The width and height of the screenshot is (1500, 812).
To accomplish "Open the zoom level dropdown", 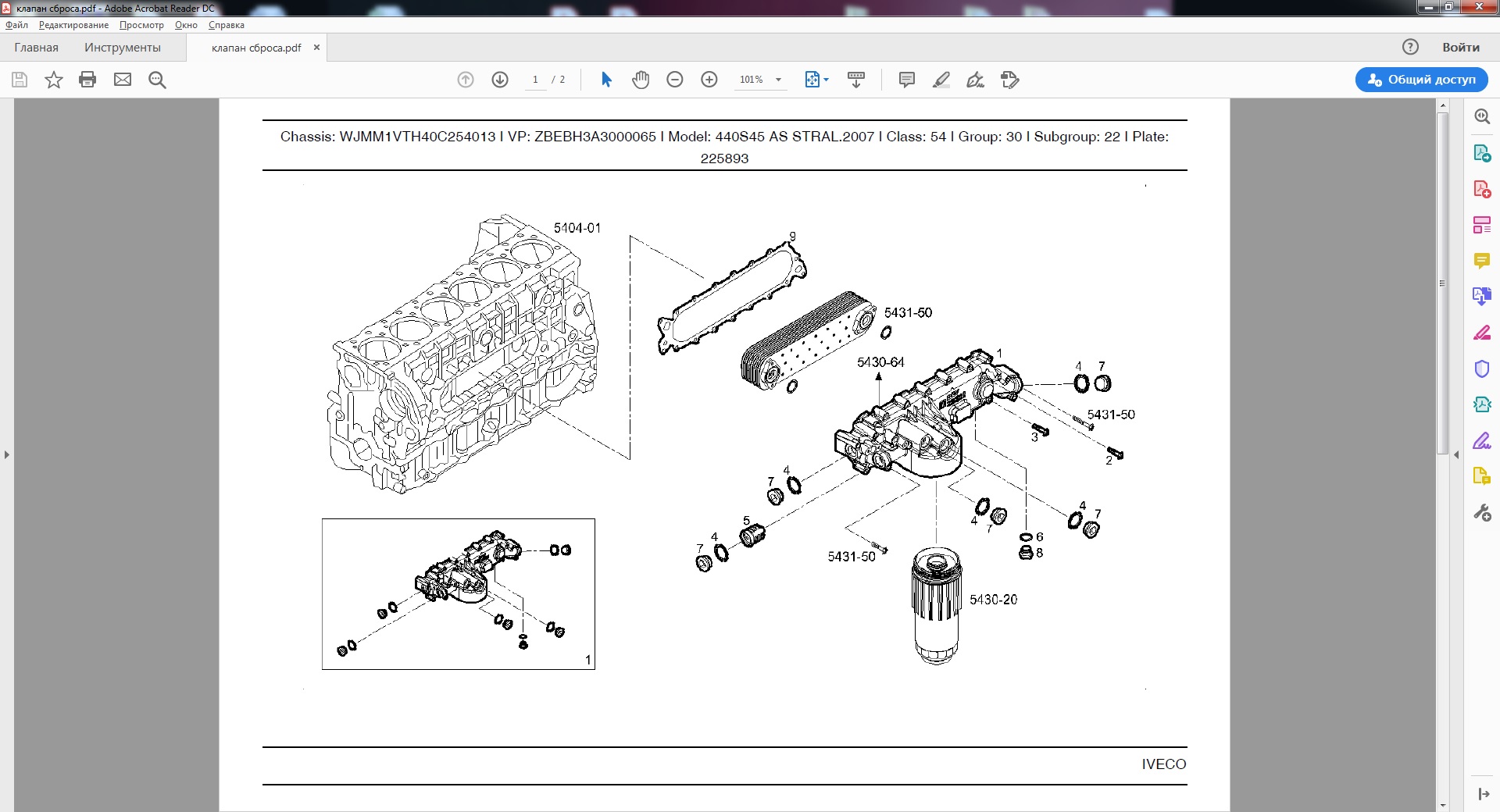I will [x=778, y=80].
